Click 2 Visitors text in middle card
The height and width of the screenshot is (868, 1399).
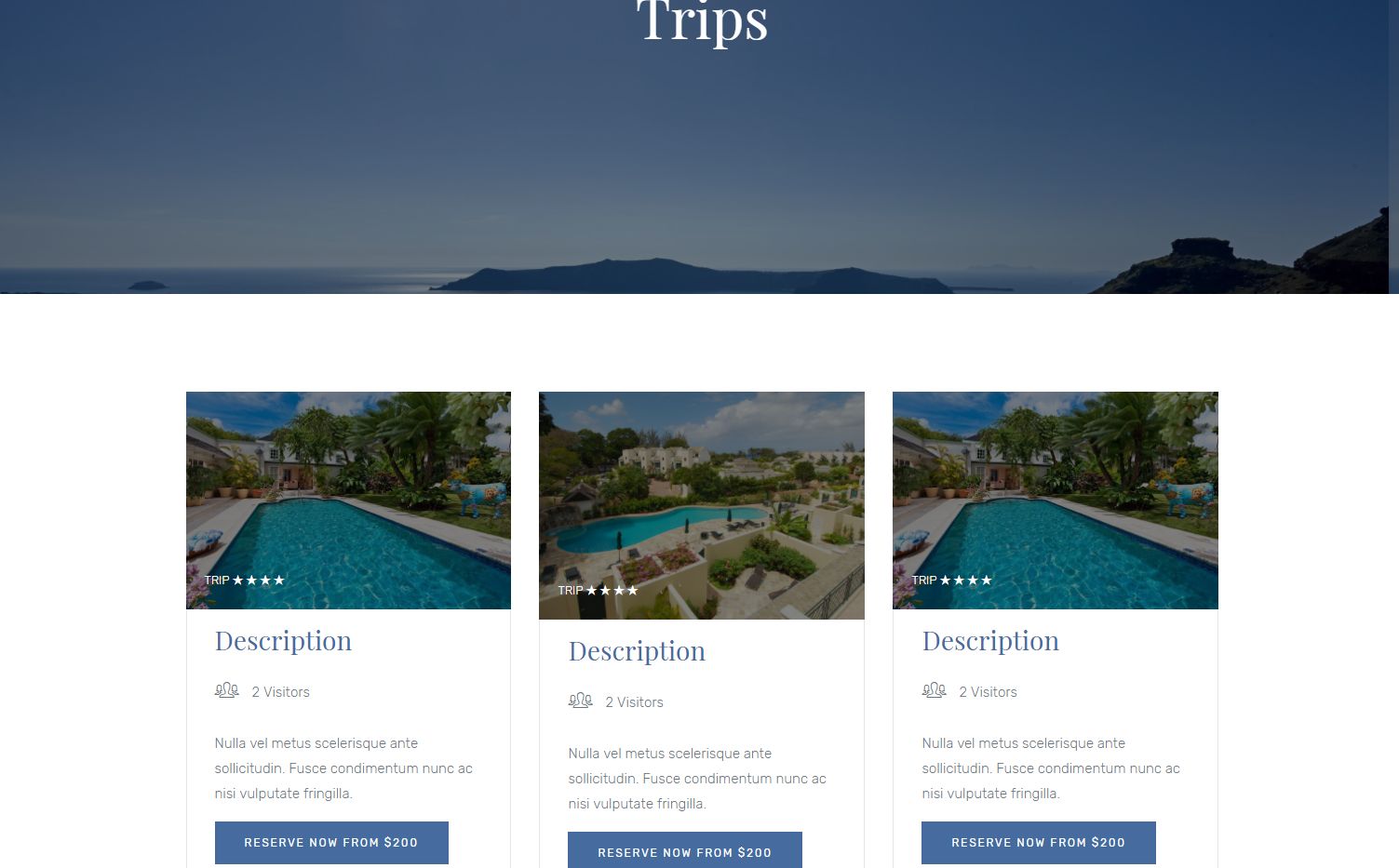pos(634,702)
